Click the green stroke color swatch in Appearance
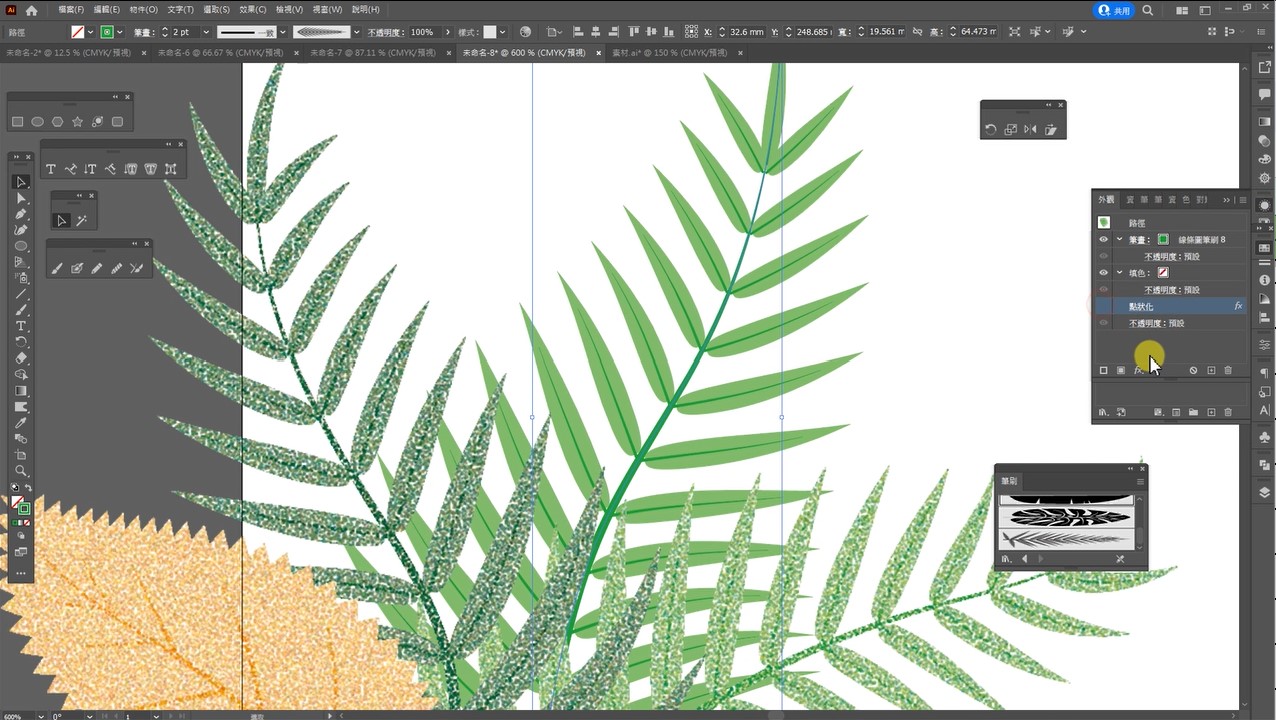 click(x=1163, y=240)
